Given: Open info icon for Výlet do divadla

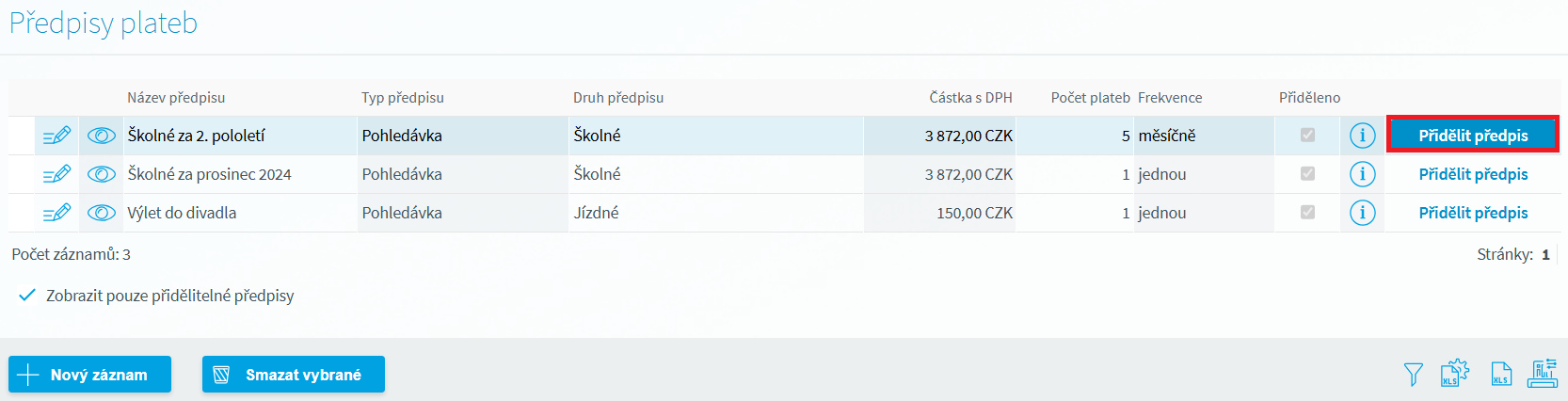Looking at the screenshot, I should tap(1362, 213).
